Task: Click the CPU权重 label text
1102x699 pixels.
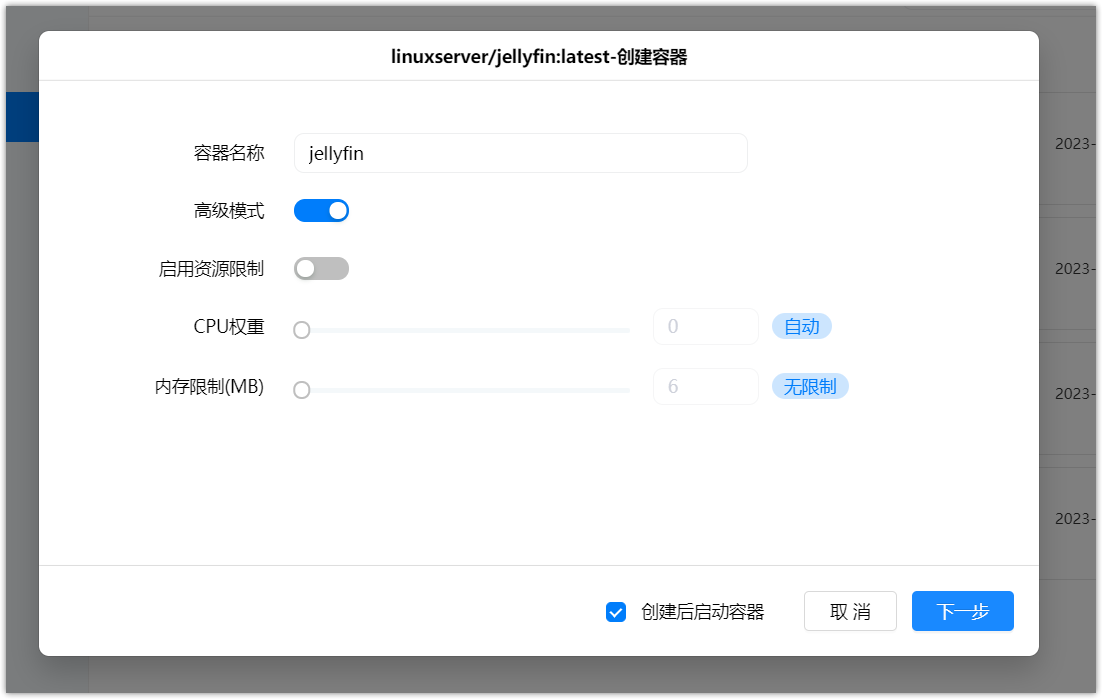Action: (229, 327)
